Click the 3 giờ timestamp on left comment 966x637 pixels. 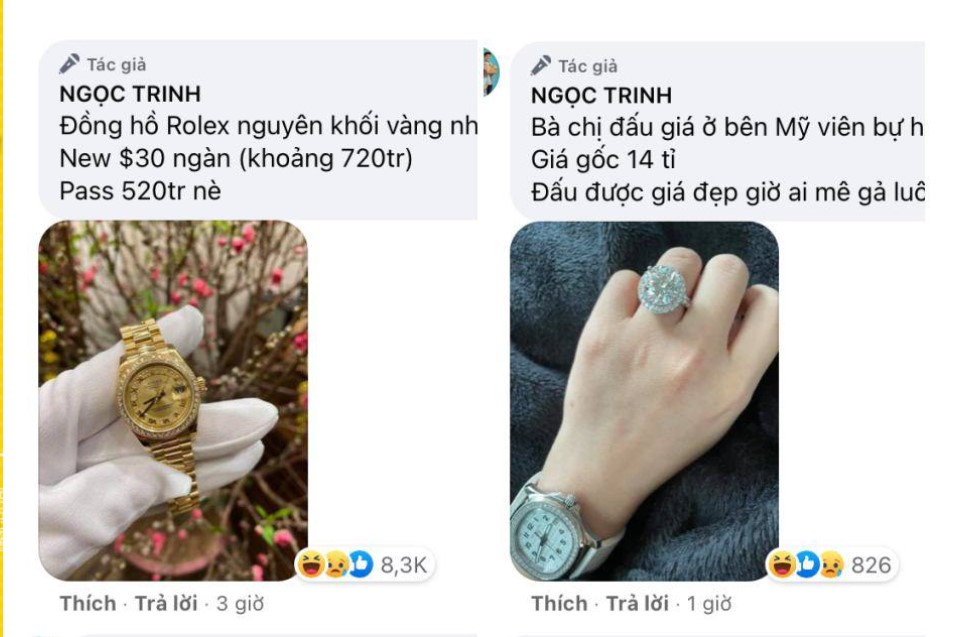coord(240,604)
